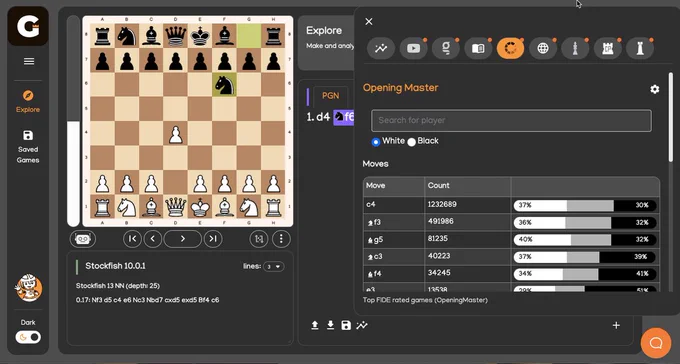Open the YouTube video panel icon
This screenshot has height=364, width=680.
tap(413, 49)
